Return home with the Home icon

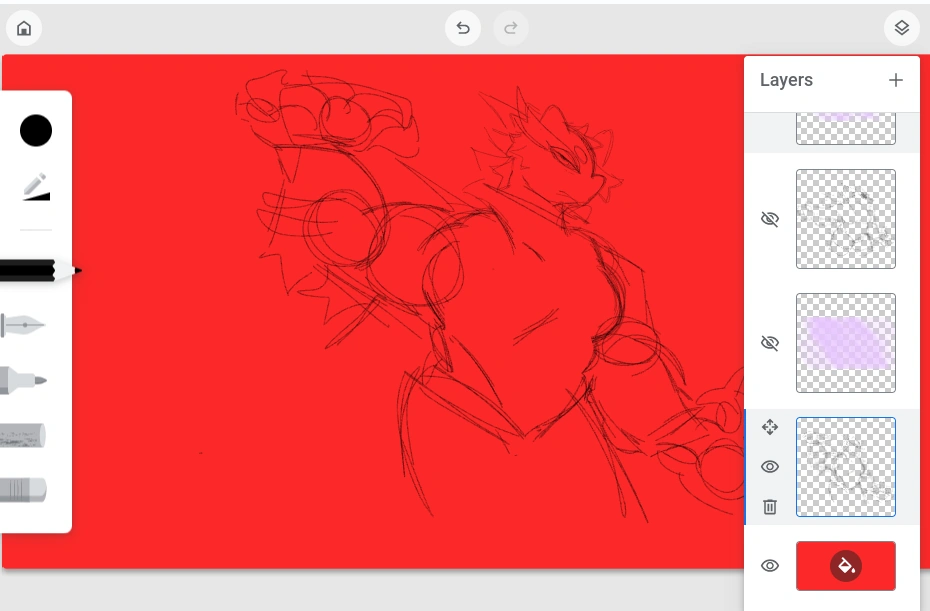24,28
